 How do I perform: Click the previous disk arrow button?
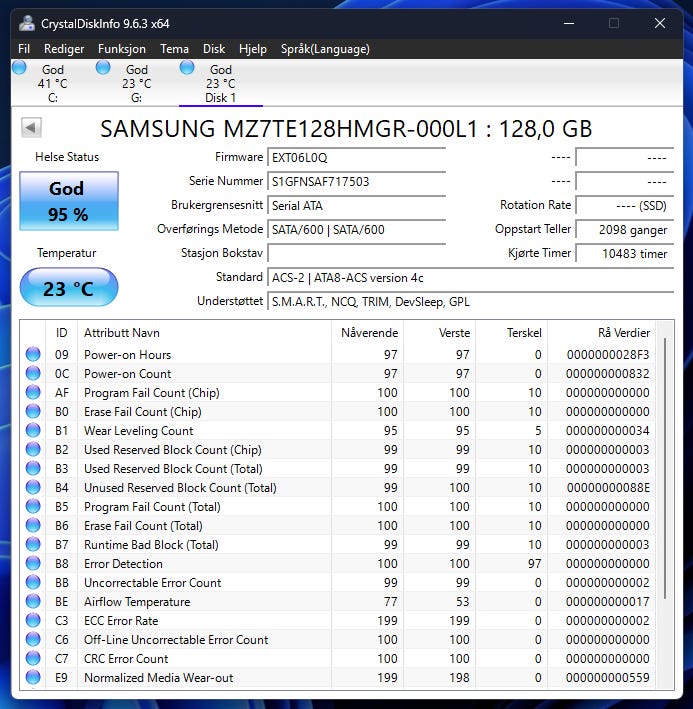coord(31,128)
